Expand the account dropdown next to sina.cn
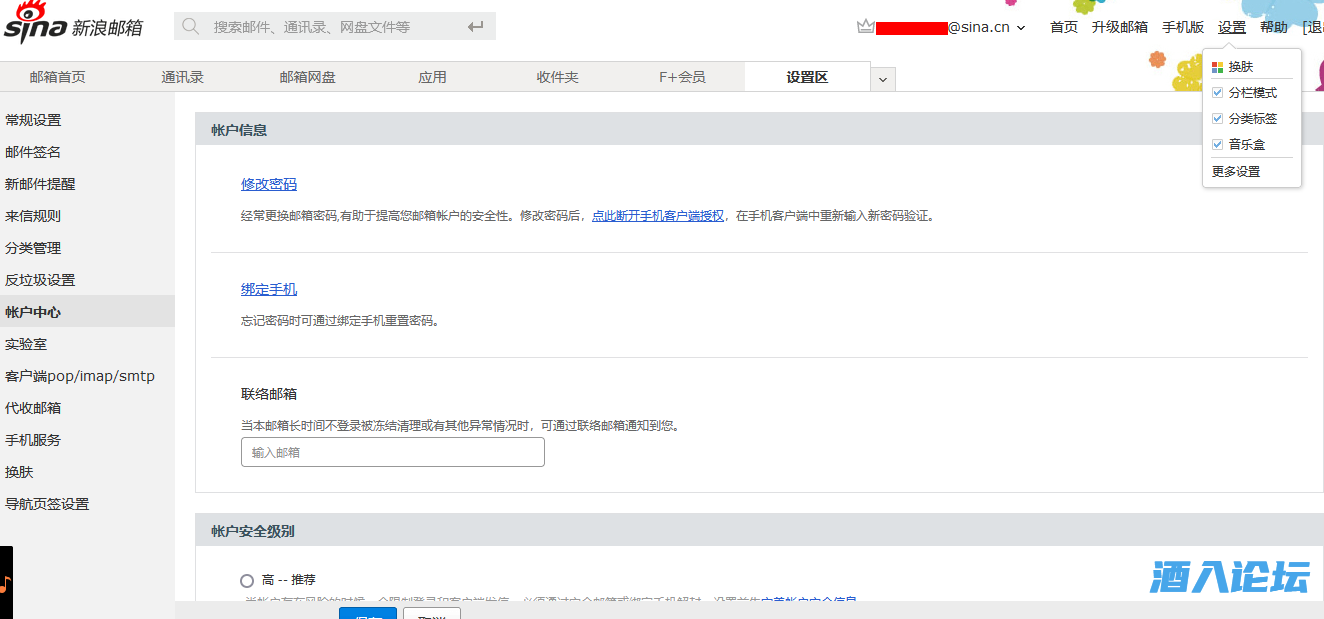Image resolution: width=1324 pixels, height=619 pixels. [1021, 28]
